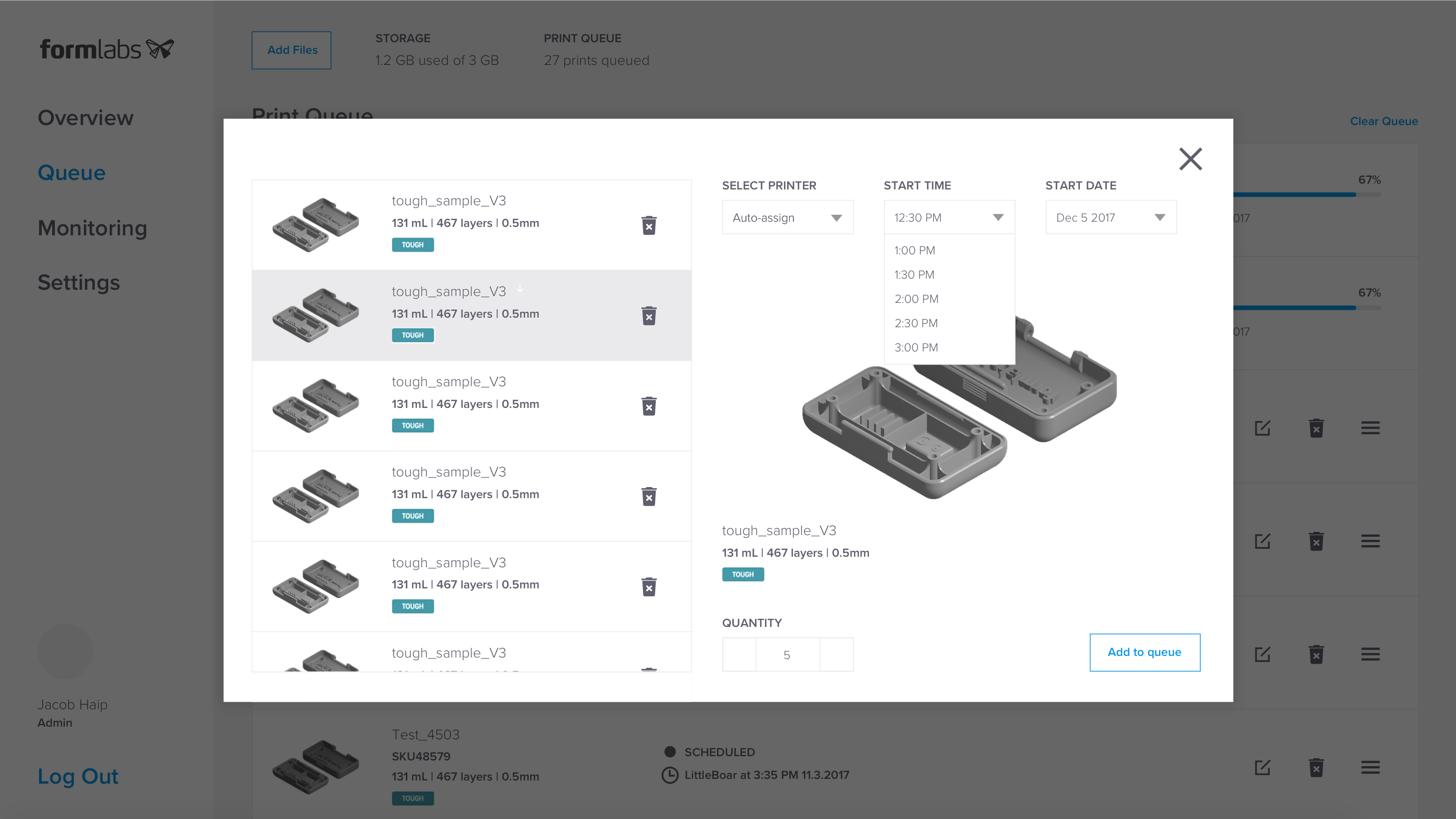Click the Add to queue button
The image size is (1456, 819).
tap(1145, 652)
